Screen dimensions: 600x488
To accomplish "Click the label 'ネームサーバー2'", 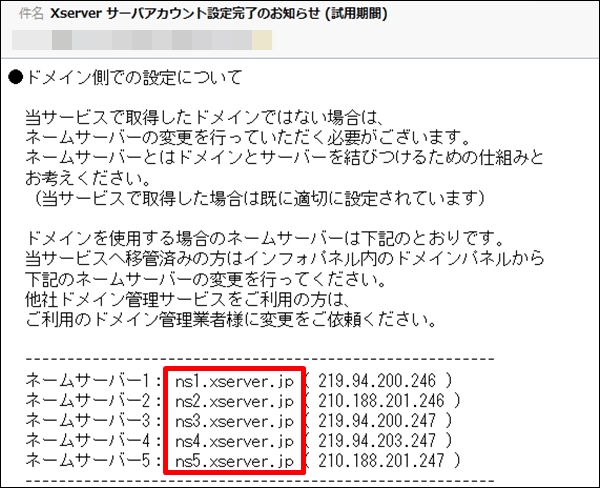I will (x=88, y=401).
